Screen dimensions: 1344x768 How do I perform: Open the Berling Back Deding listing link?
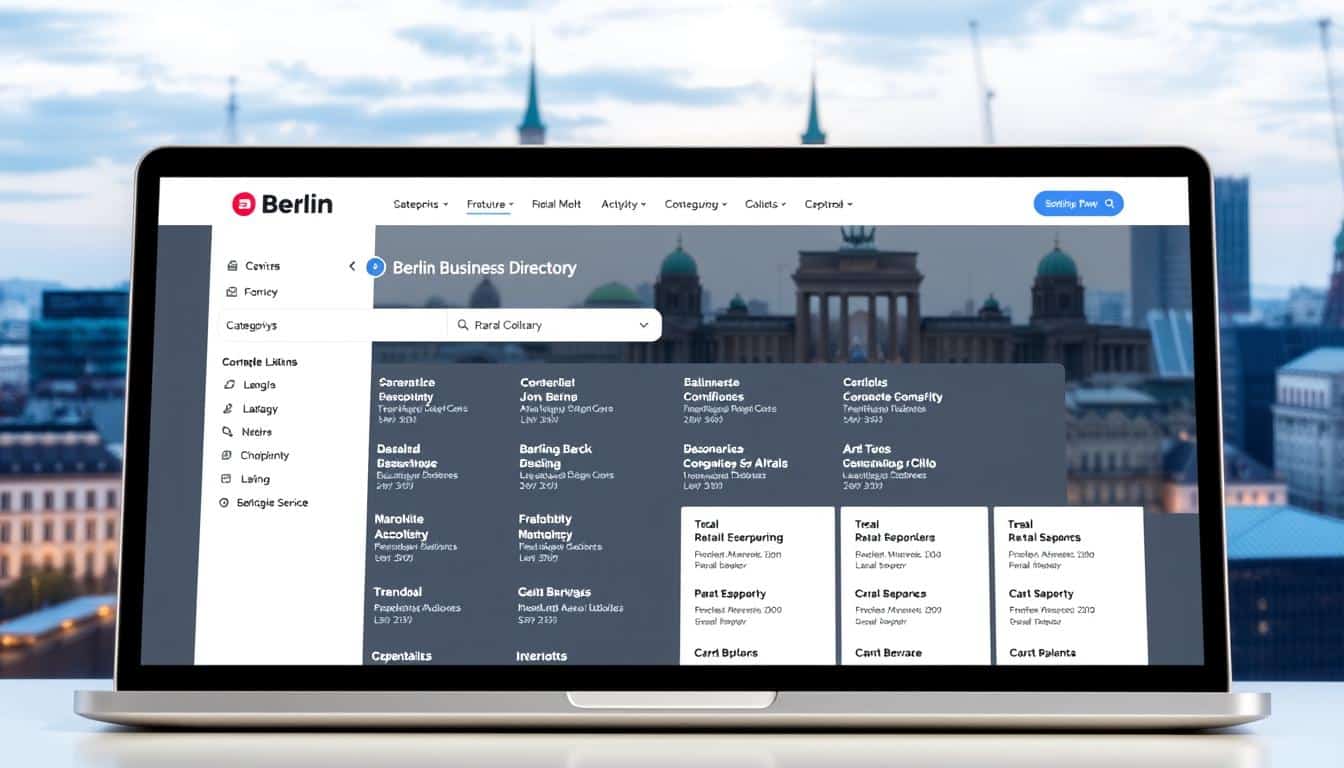(555, 456)
